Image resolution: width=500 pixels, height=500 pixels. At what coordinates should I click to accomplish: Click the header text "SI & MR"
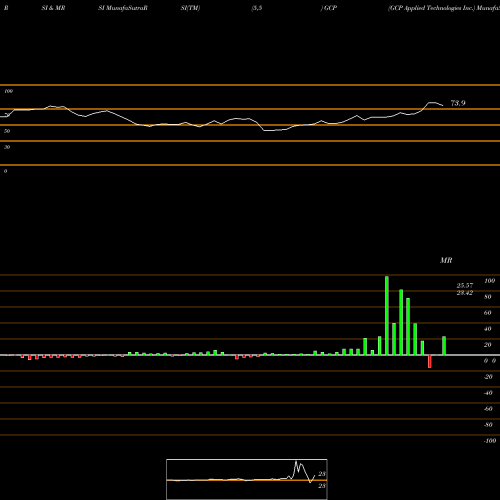[53, 8]
